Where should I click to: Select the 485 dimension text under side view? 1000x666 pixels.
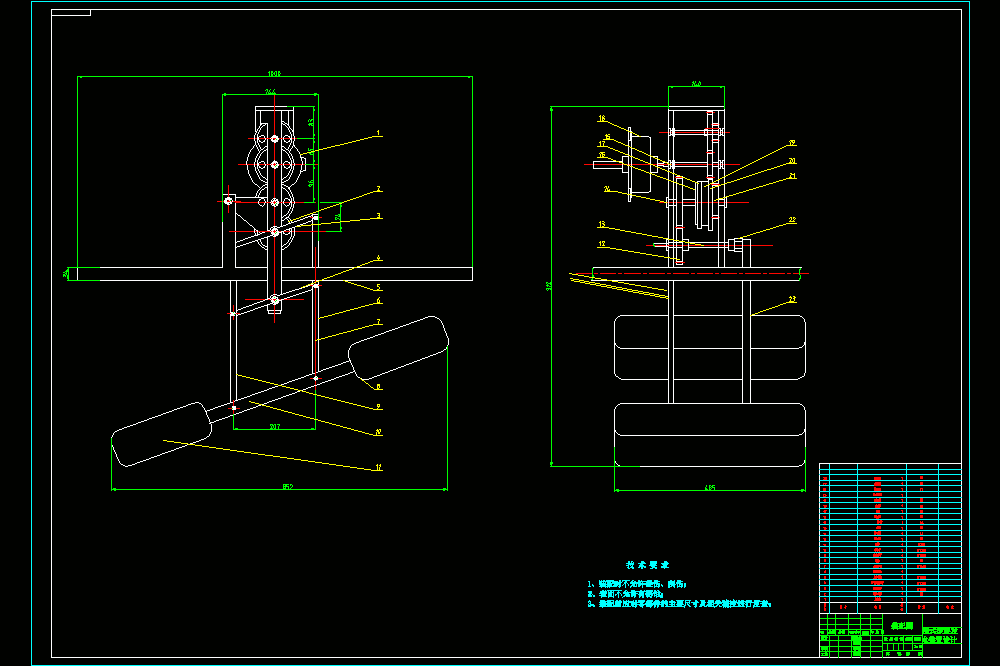(x=710, y=487)
